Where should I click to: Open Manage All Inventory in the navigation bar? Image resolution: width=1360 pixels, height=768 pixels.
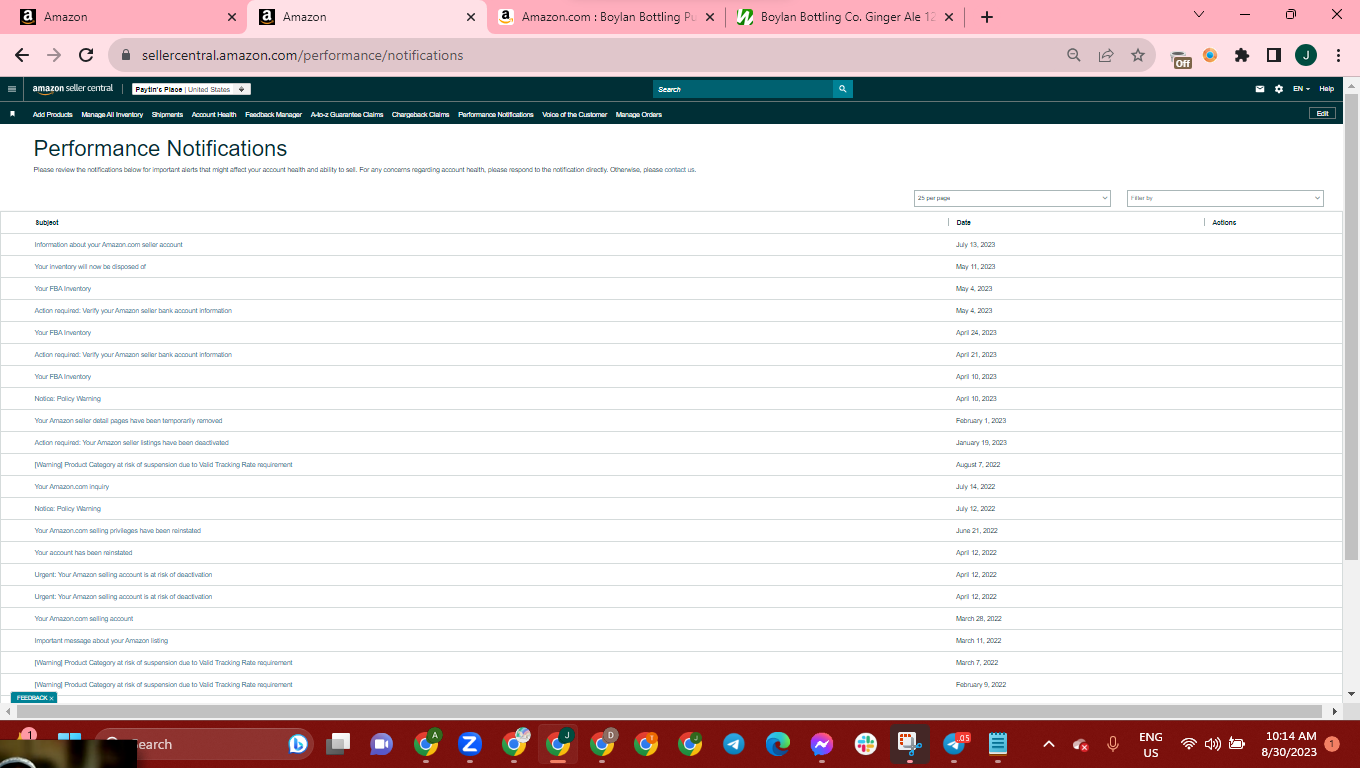click(112, 115)
